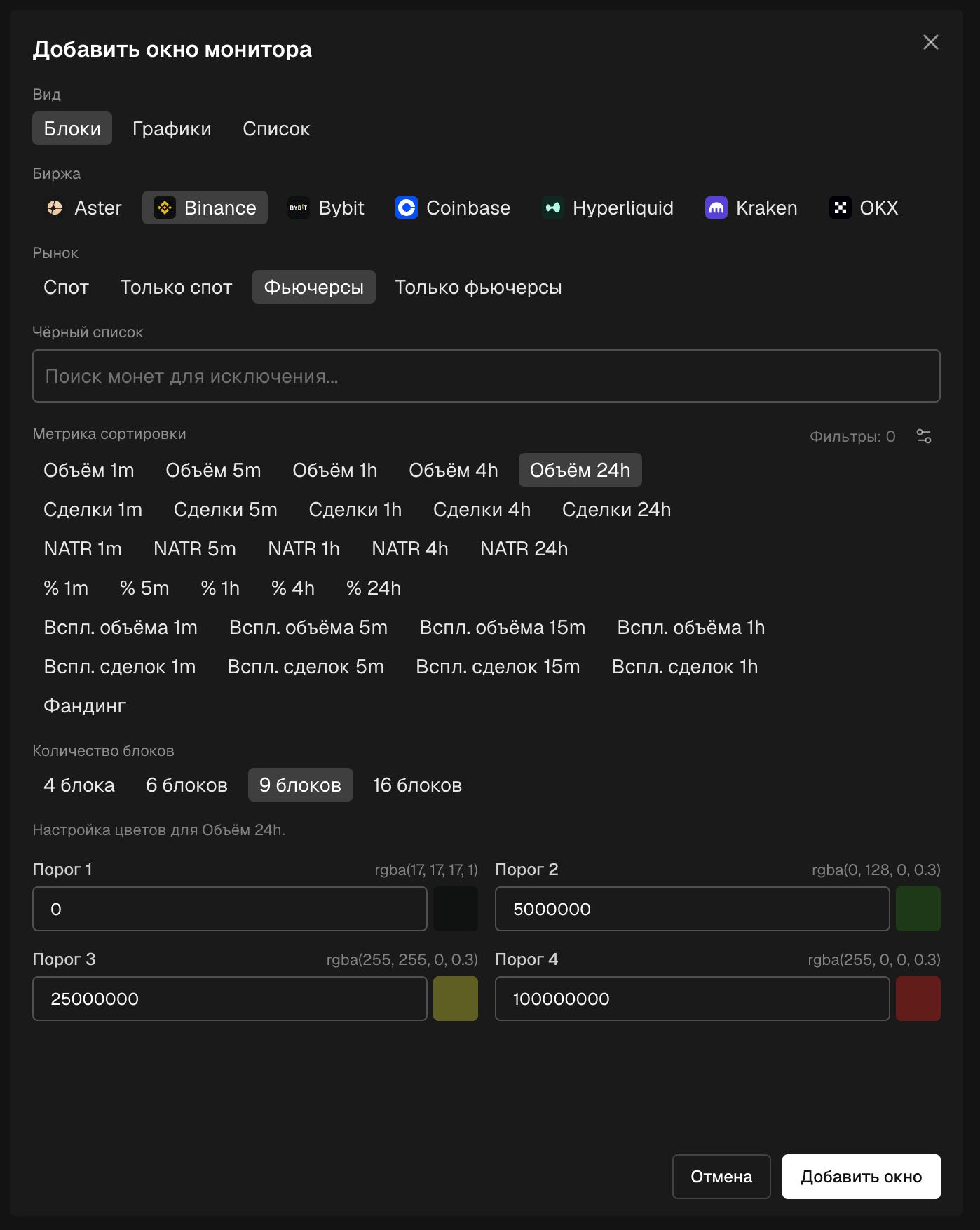The height and width of the screenshot is (1230, 980).
Task: Sort by Объём 24h metric
Action: pyautogui.click(x=580, y=471)
